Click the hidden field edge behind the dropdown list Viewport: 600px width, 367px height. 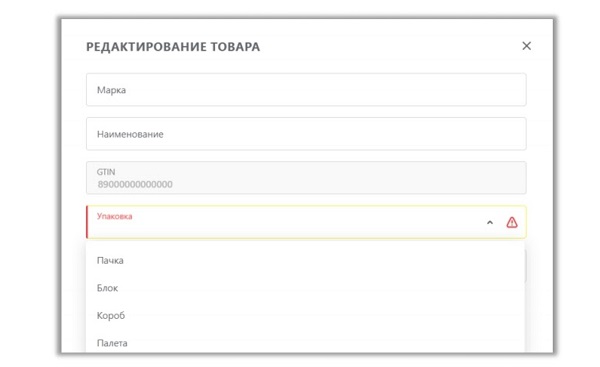click(x=525, y=266)
